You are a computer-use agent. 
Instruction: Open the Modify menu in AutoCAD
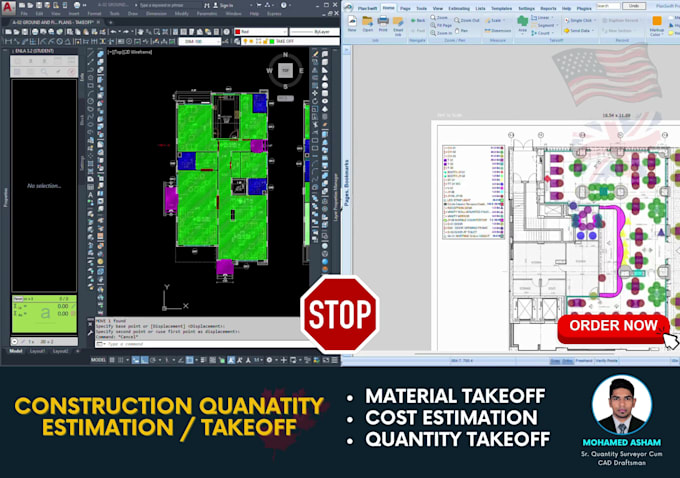coord(182,14)
